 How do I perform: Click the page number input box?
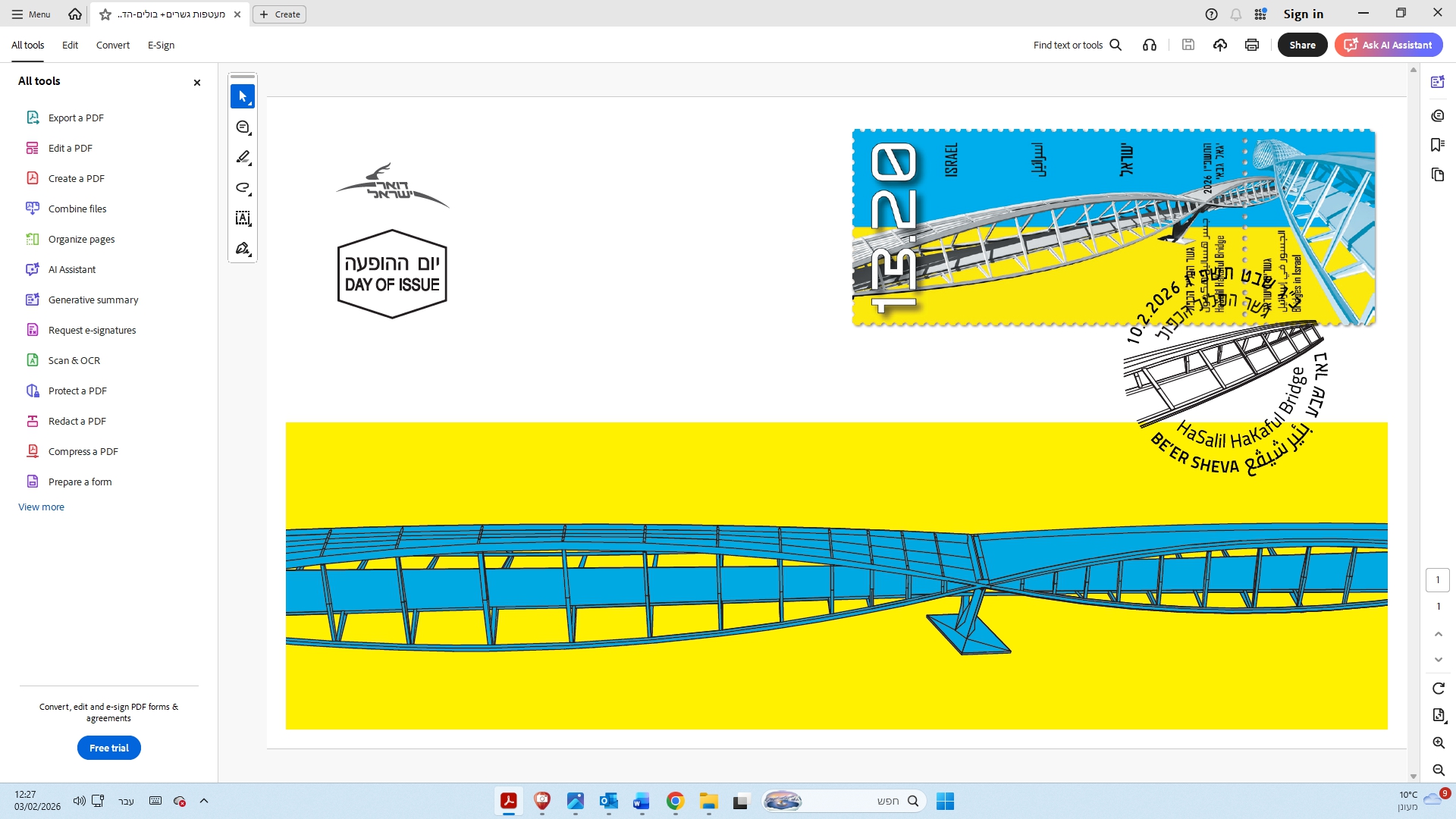[1438, 580]
